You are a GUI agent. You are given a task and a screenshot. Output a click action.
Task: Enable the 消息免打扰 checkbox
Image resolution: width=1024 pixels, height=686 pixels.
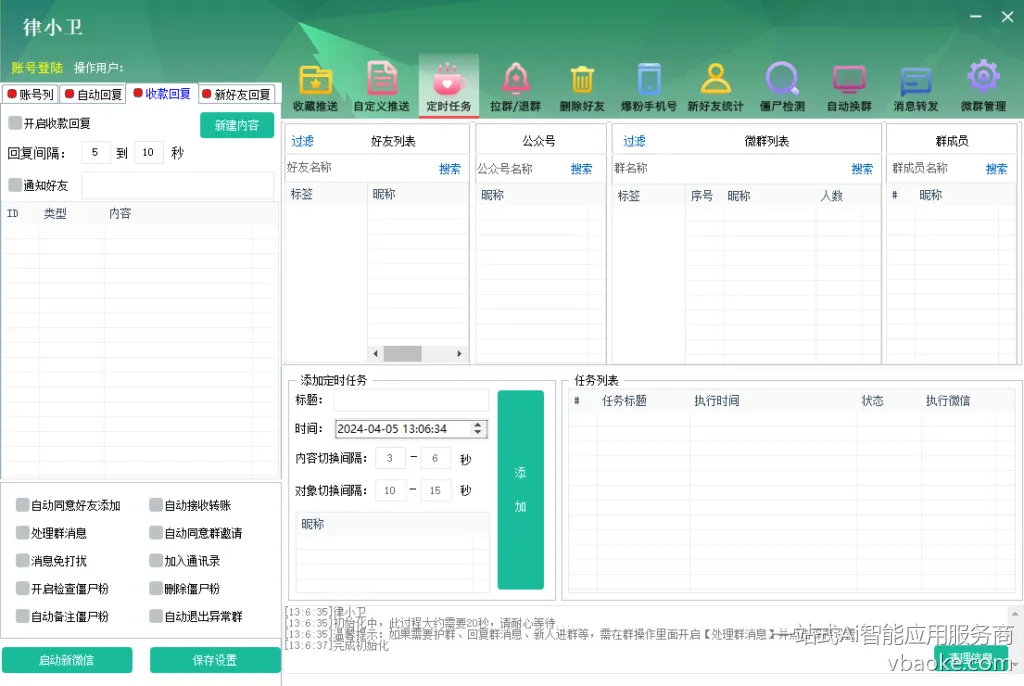pos(23,561)
